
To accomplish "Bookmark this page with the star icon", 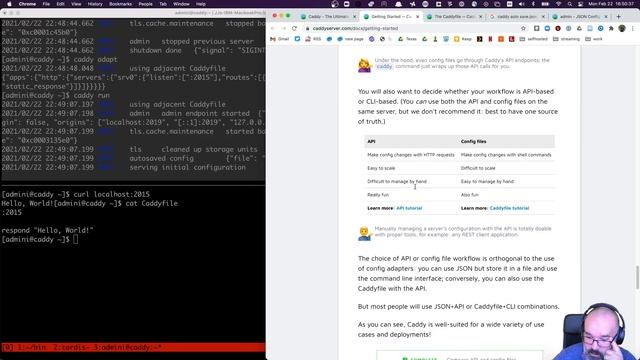I will (x=523, y=29).
